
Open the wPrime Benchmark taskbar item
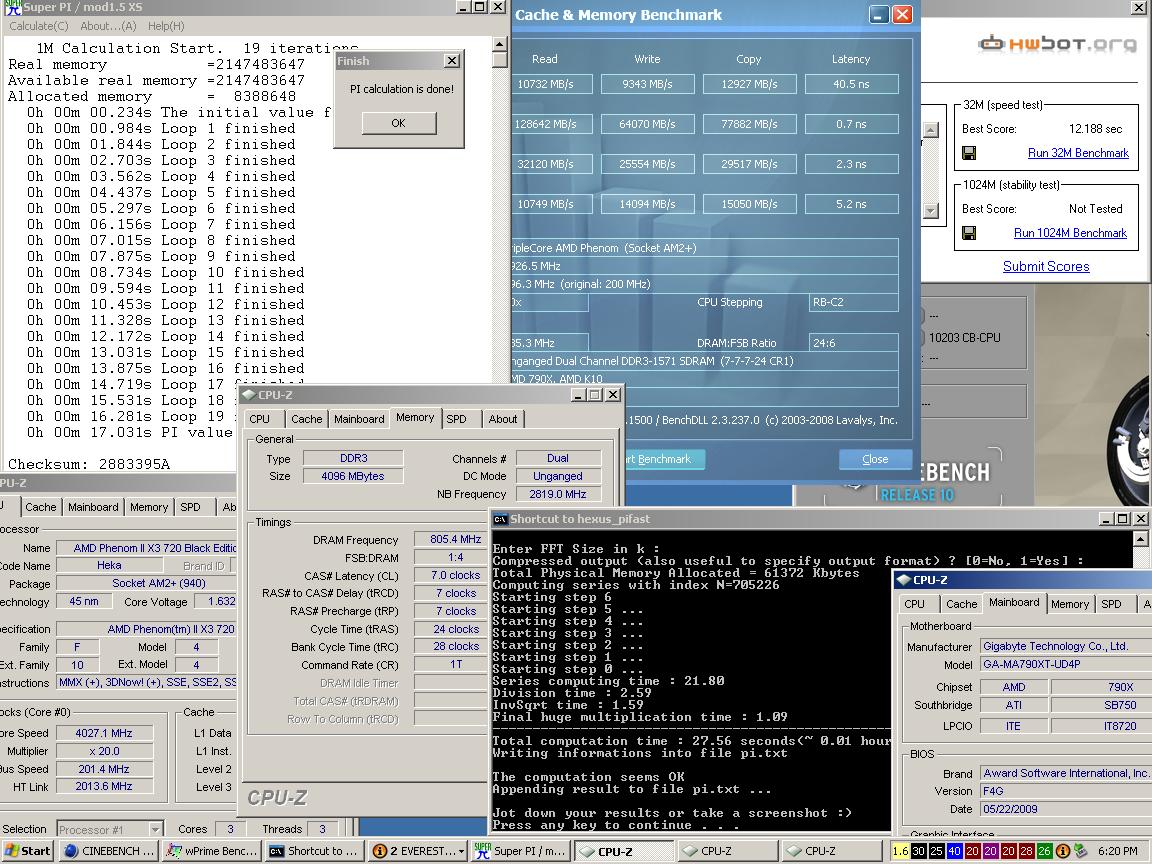coord(211,851)
